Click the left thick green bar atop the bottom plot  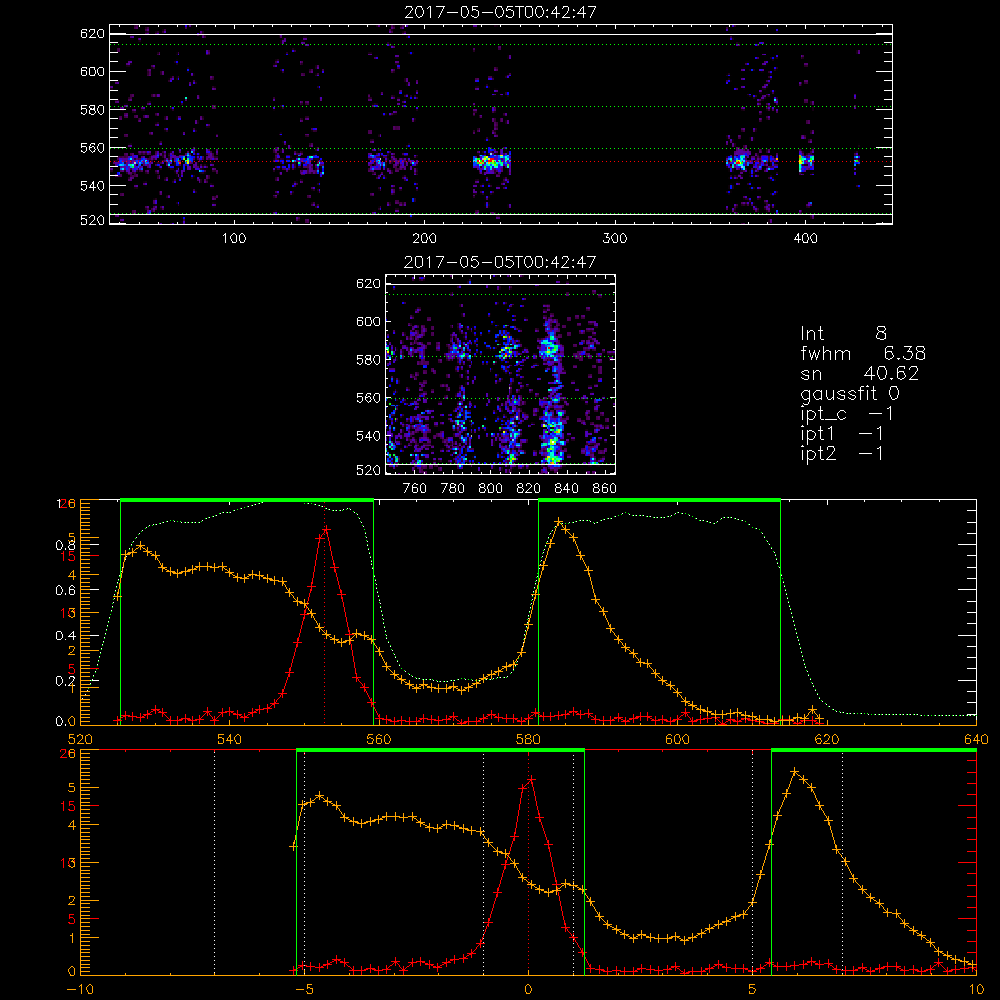coord(440,750)
